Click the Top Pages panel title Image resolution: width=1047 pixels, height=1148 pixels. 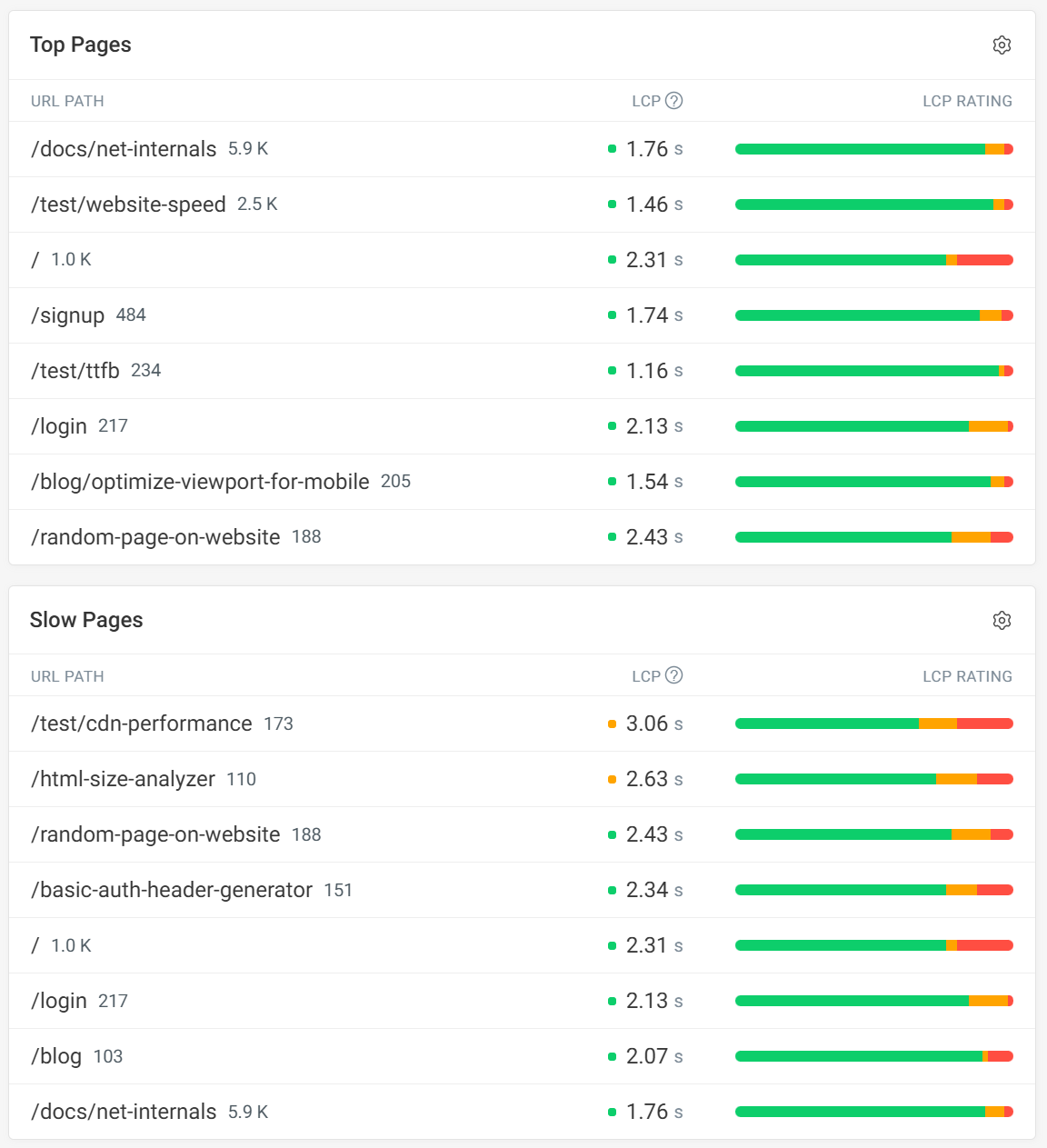[x=81, y=45]
